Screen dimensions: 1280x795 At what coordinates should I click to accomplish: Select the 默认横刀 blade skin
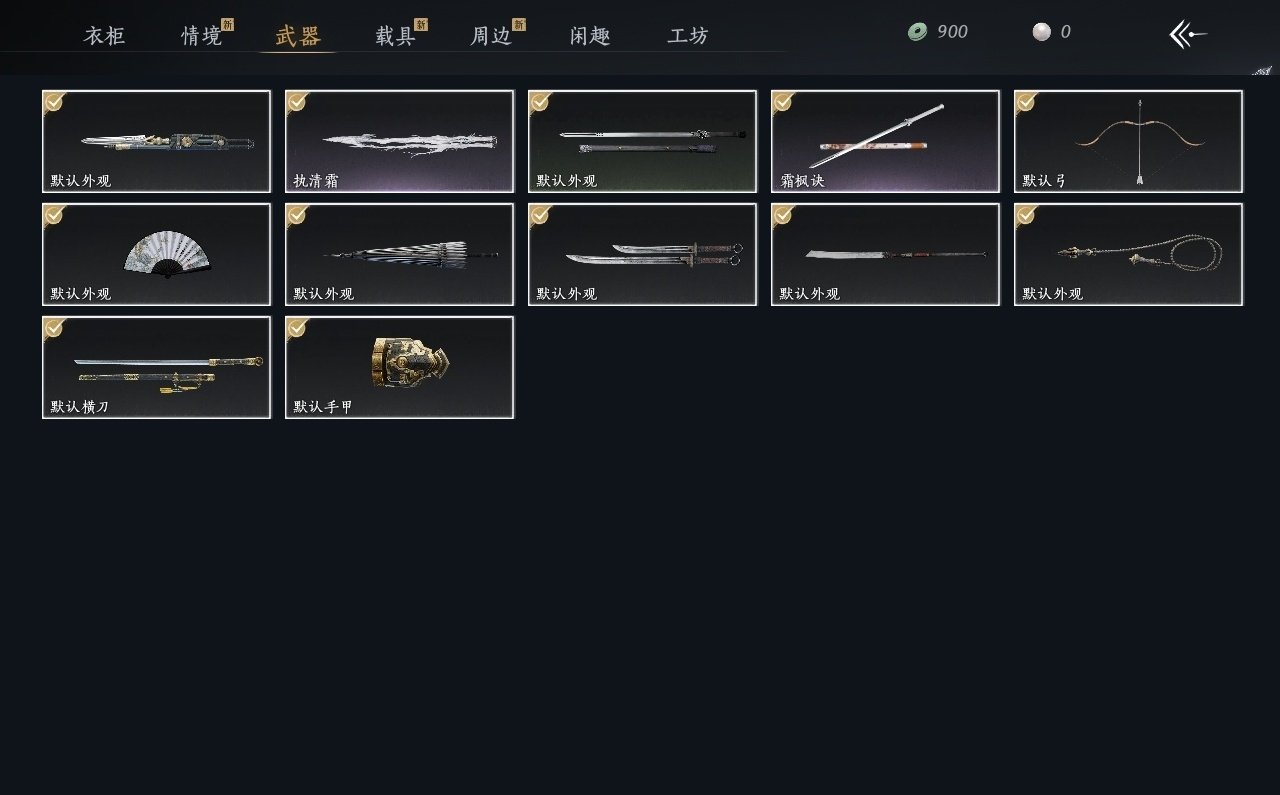pyautogui.click(x=157, y=368)
